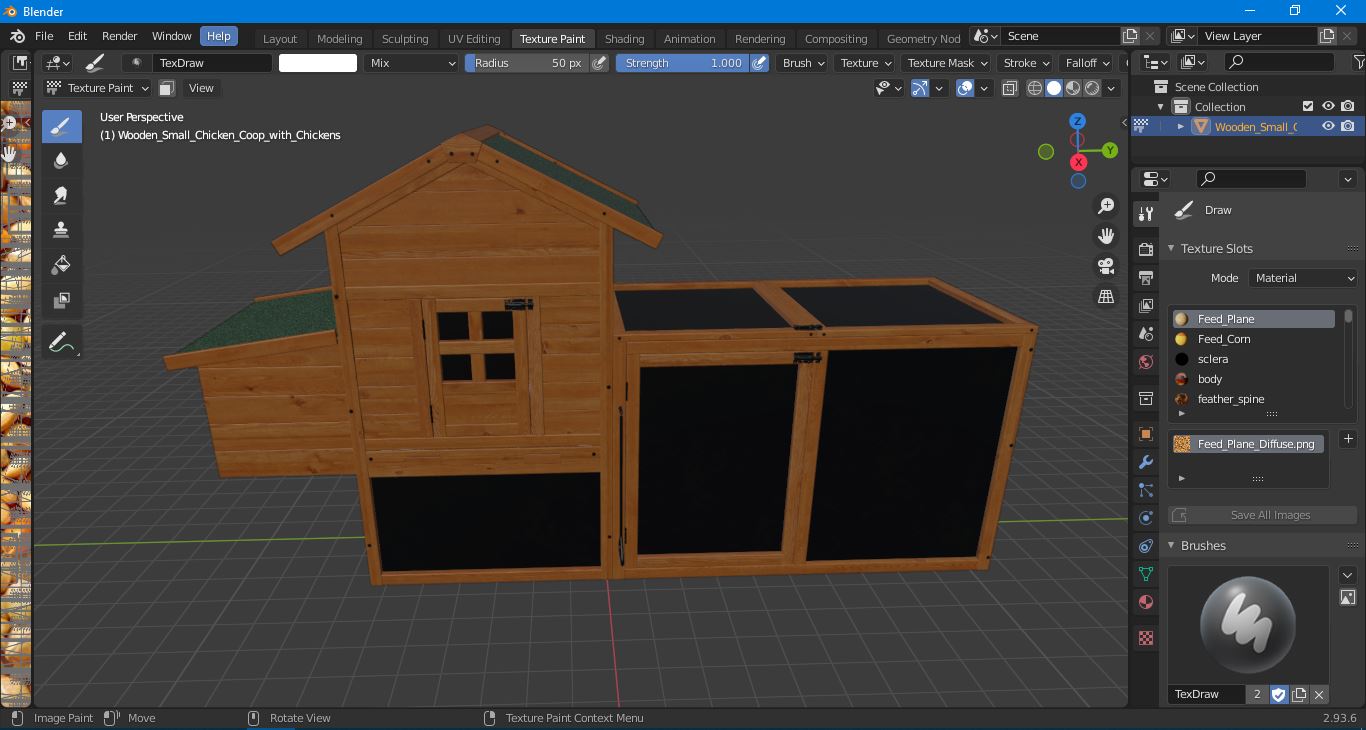
Task: Select the Fill bucket tool
Action: coord(61,265)
